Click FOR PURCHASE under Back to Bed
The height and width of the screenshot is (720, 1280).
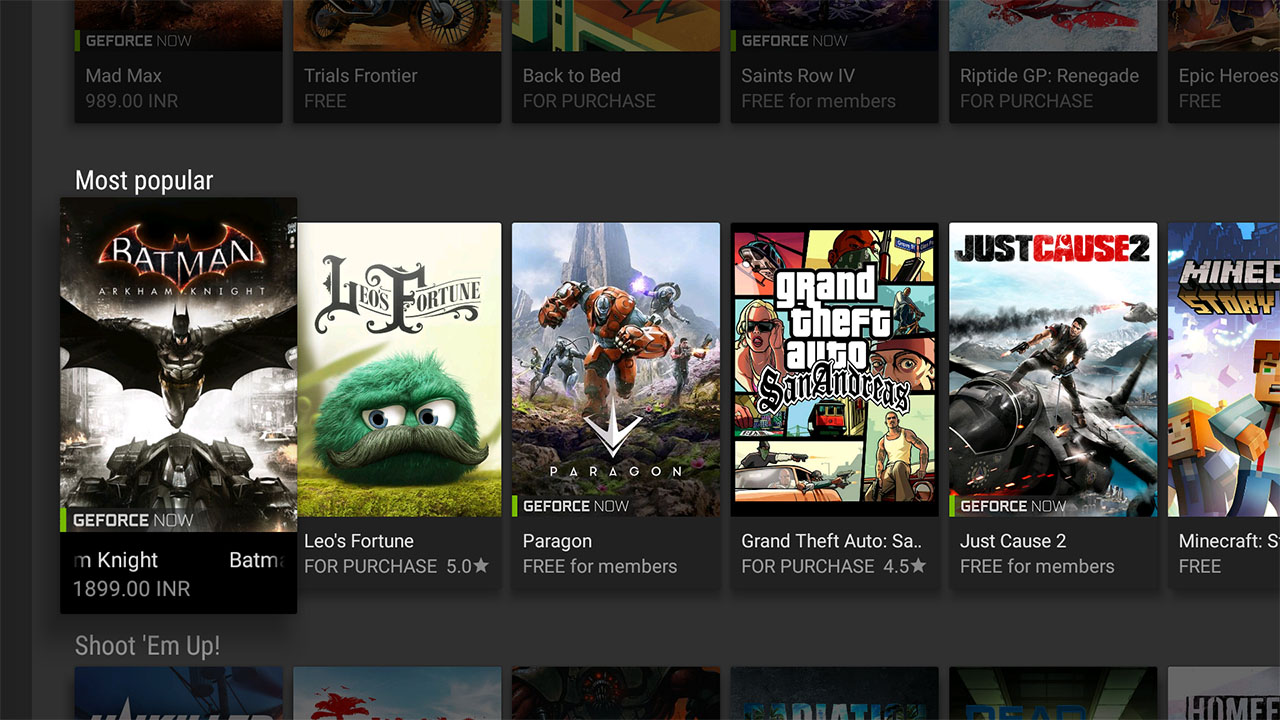pos(589,101)
